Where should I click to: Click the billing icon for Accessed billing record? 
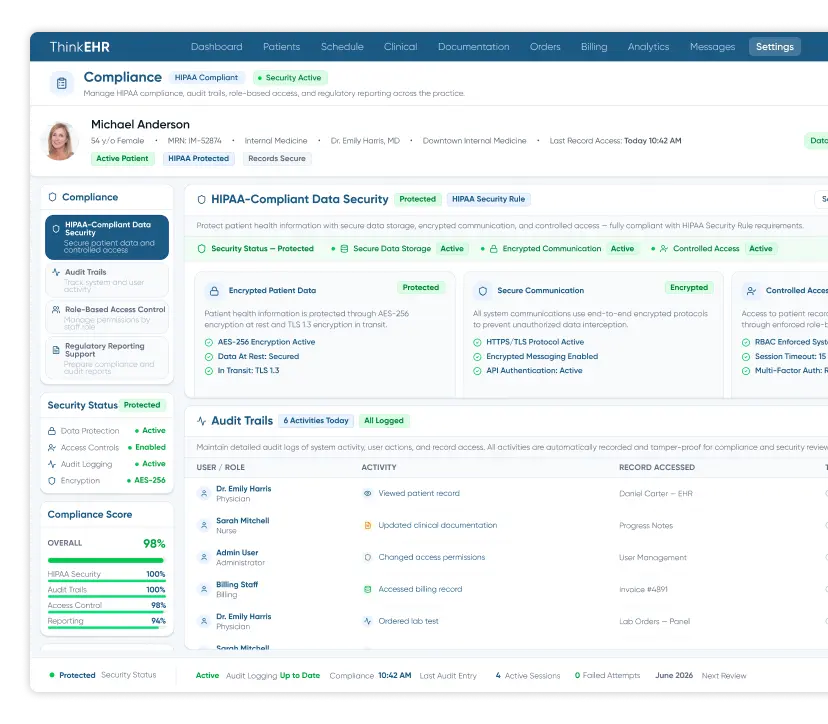point(368,589)
